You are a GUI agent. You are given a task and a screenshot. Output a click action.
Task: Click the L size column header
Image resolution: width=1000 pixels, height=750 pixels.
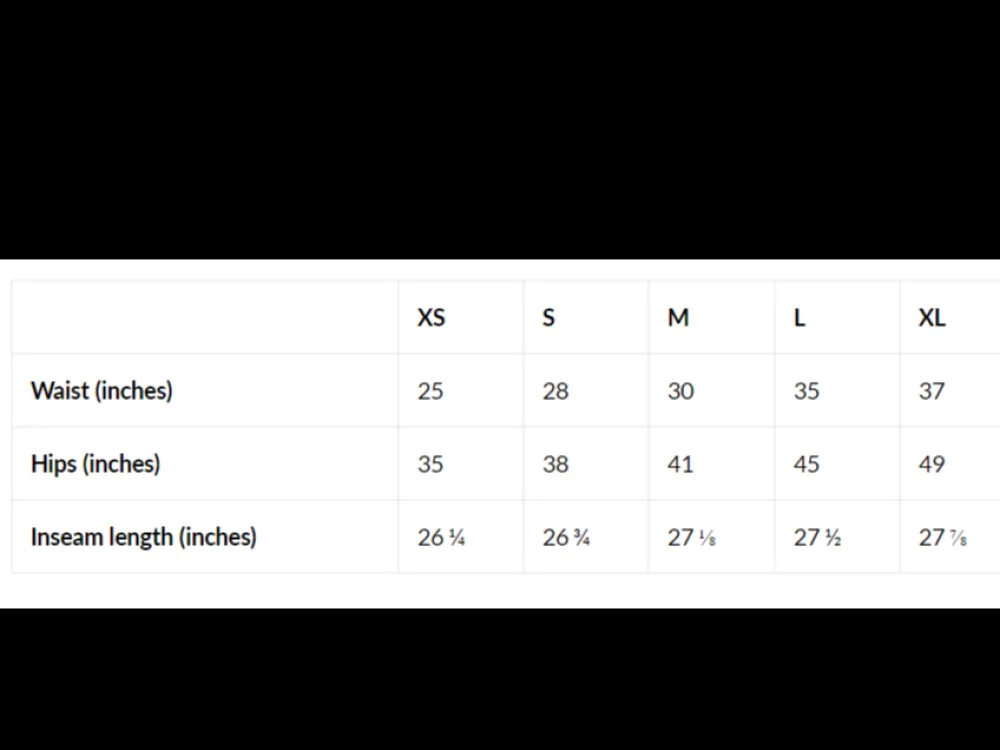pyautogui.click(x=799, y=318)
